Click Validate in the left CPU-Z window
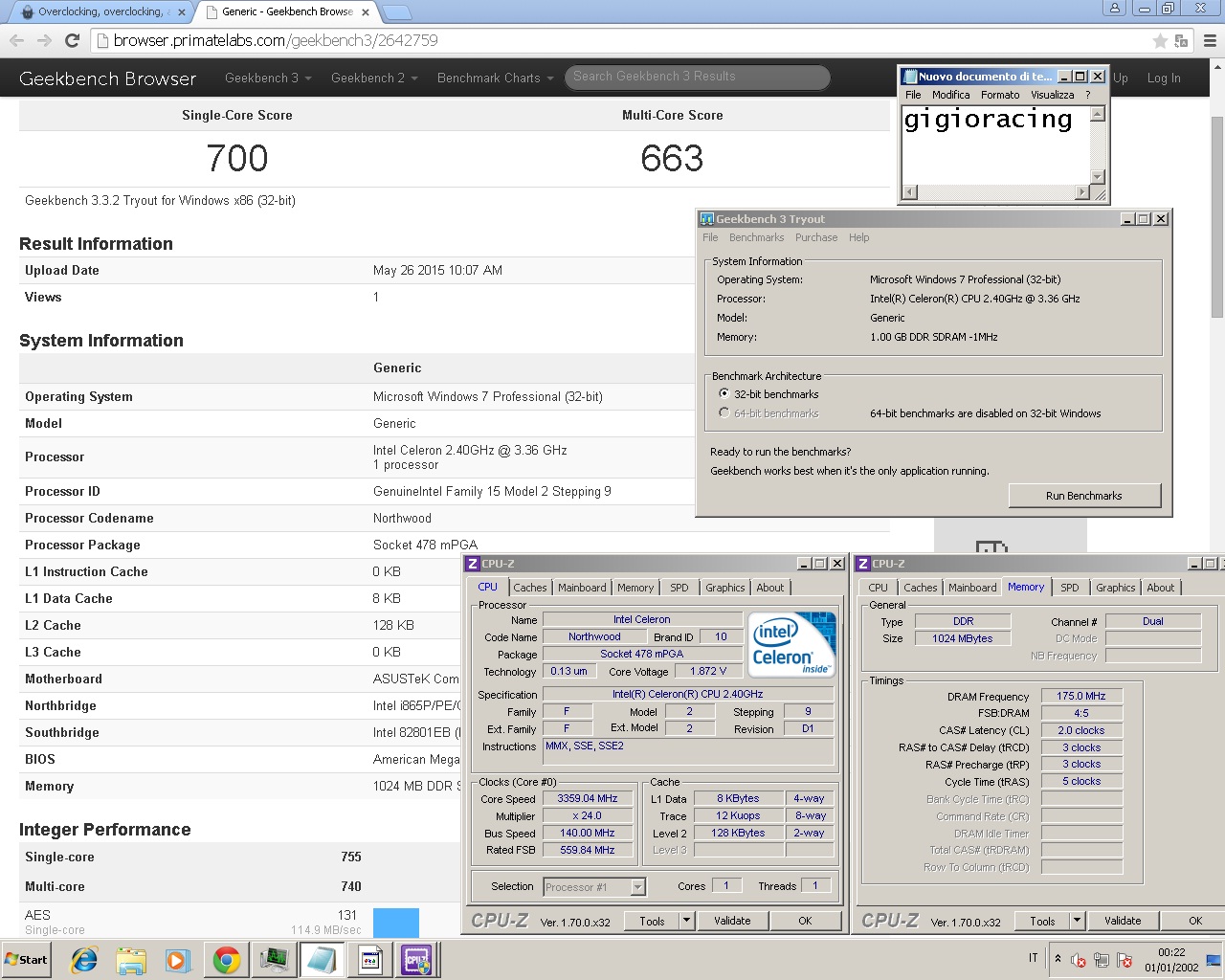The image size is (1225, 980). tap(732, 921)
